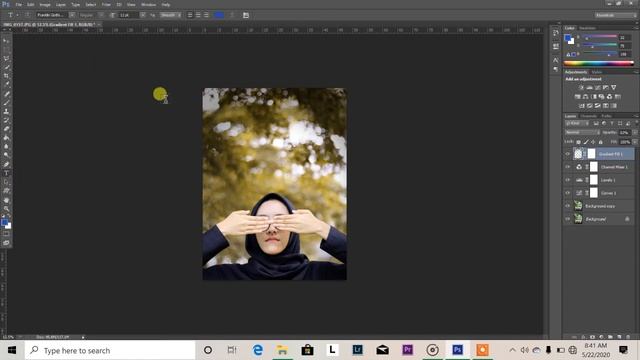Left align text in options bar
The width and height of the screenshot is (640, 360).
point(190,15)
